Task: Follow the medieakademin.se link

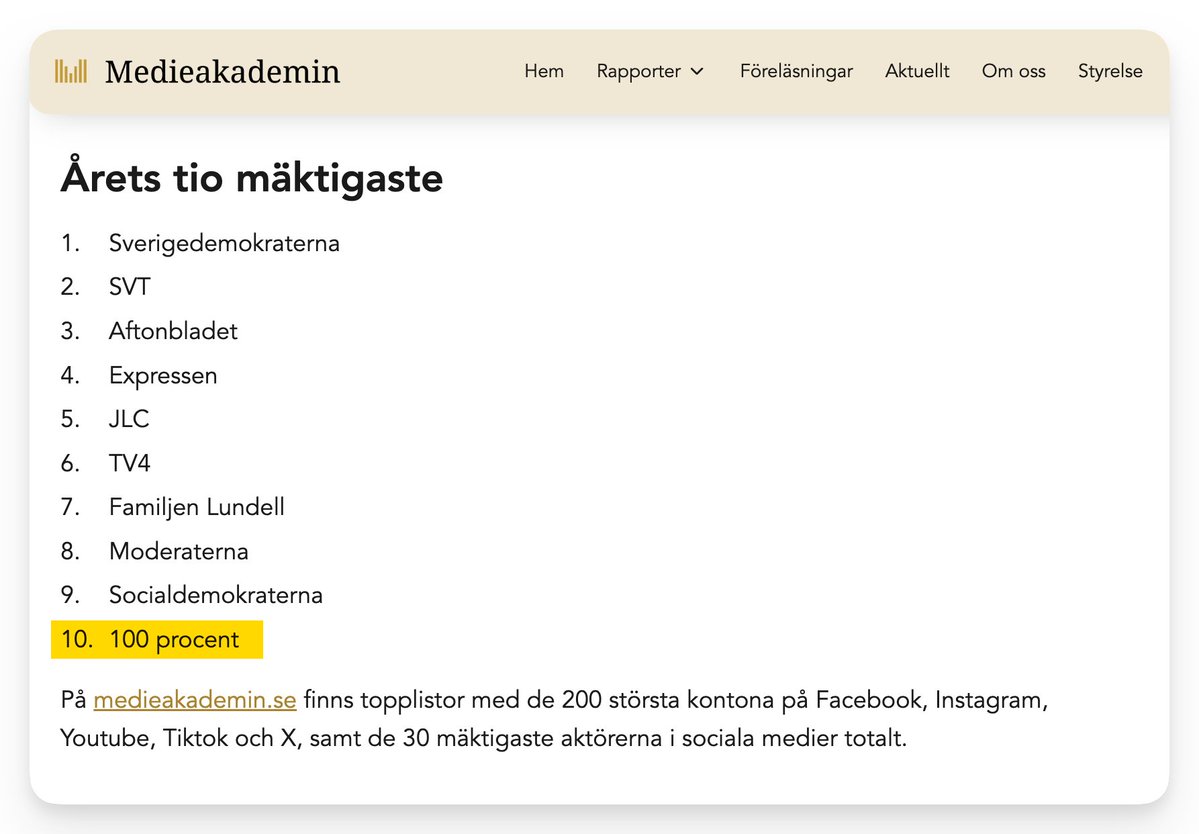Action: pos(195,699)
